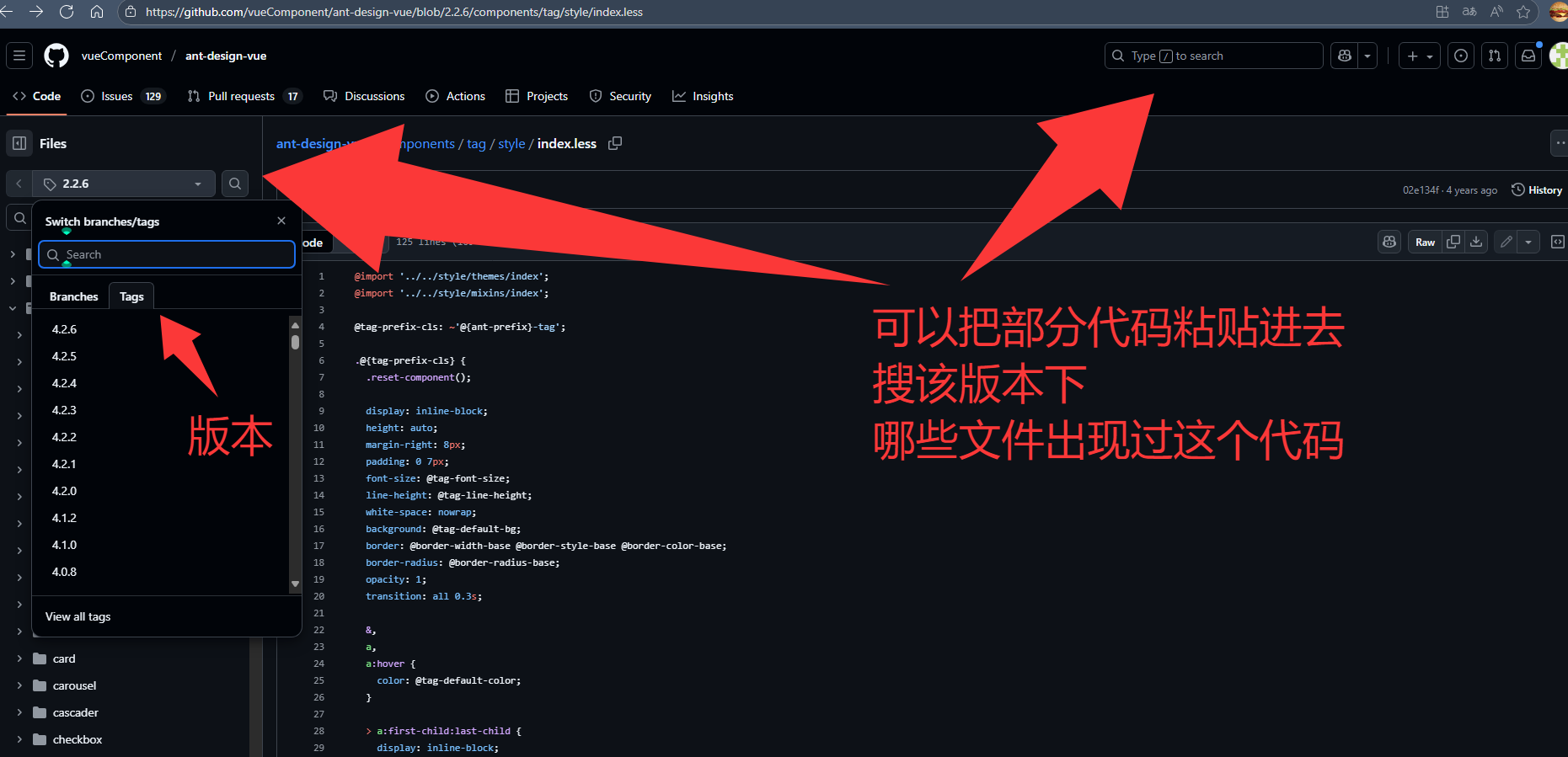This screenshot has height=757, width=1568.
Task: Copy file path icon beside index.less
Action: pyautogui.click(x=615, y=143)
